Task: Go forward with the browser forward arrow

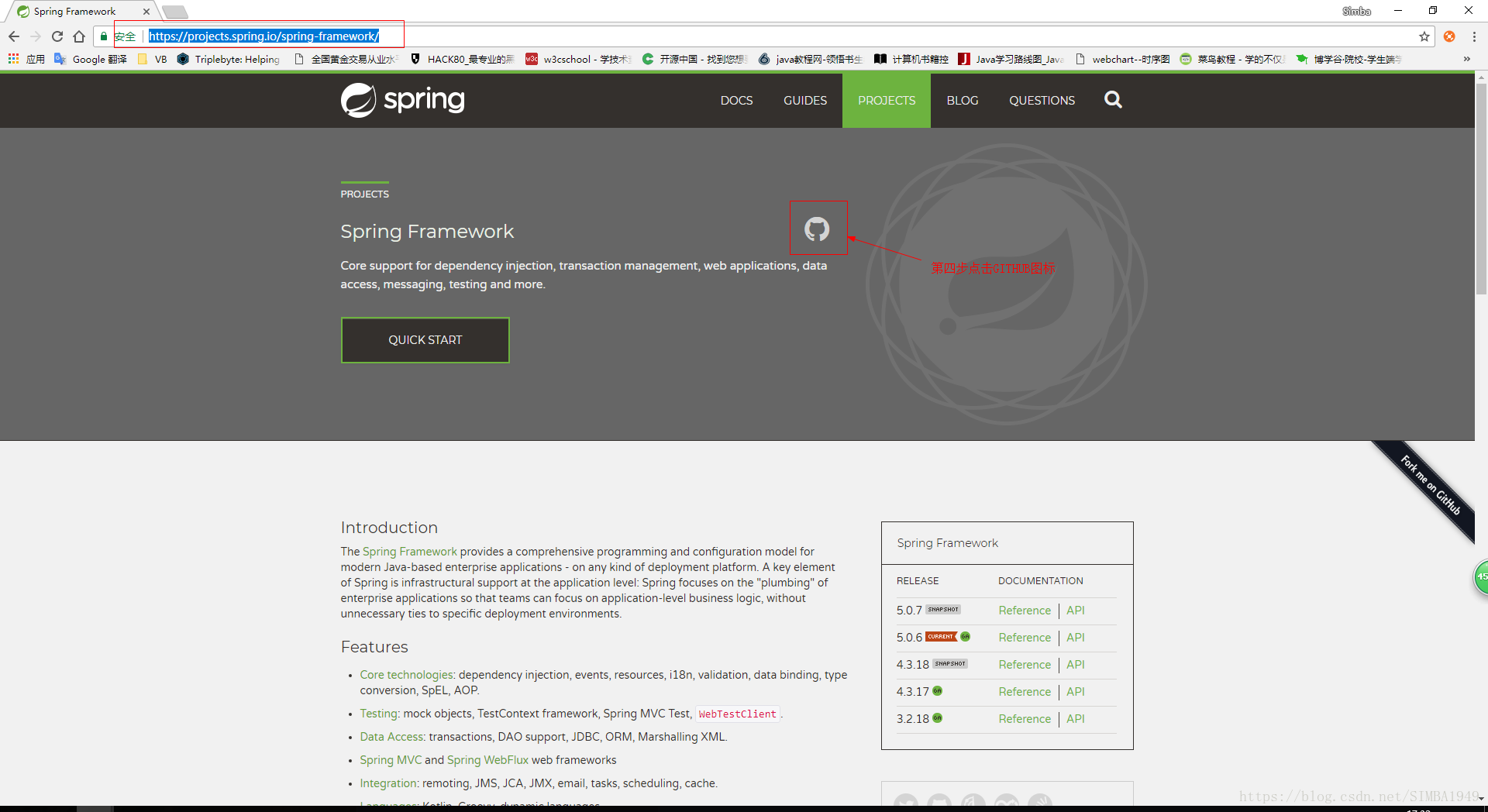Action: [x=36, y=36]
